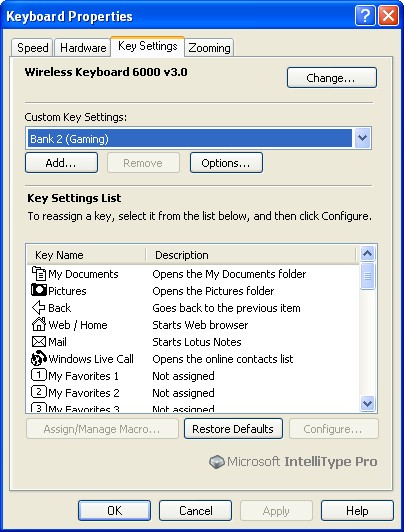
Task: Select the Back arrow key icon
Action: pyautogui.click(x=38, y=307)
